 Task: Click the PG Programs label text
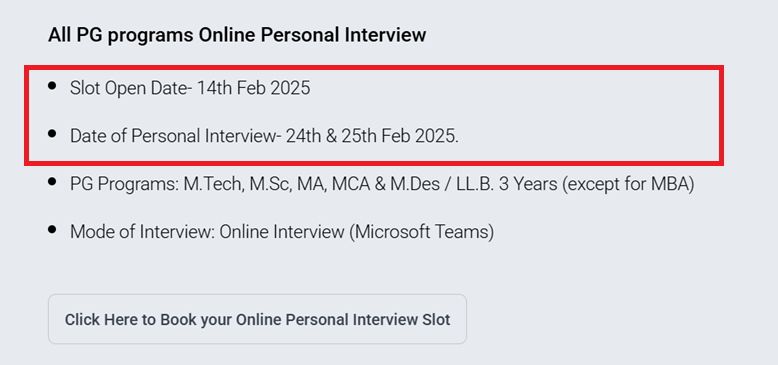(x=125, y=184)
